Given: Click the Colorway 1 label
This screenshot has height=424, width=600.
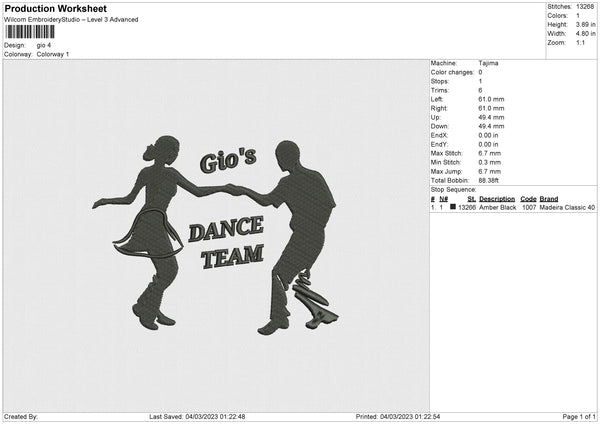Looking at the screenshot, I should tap(53, 54).
